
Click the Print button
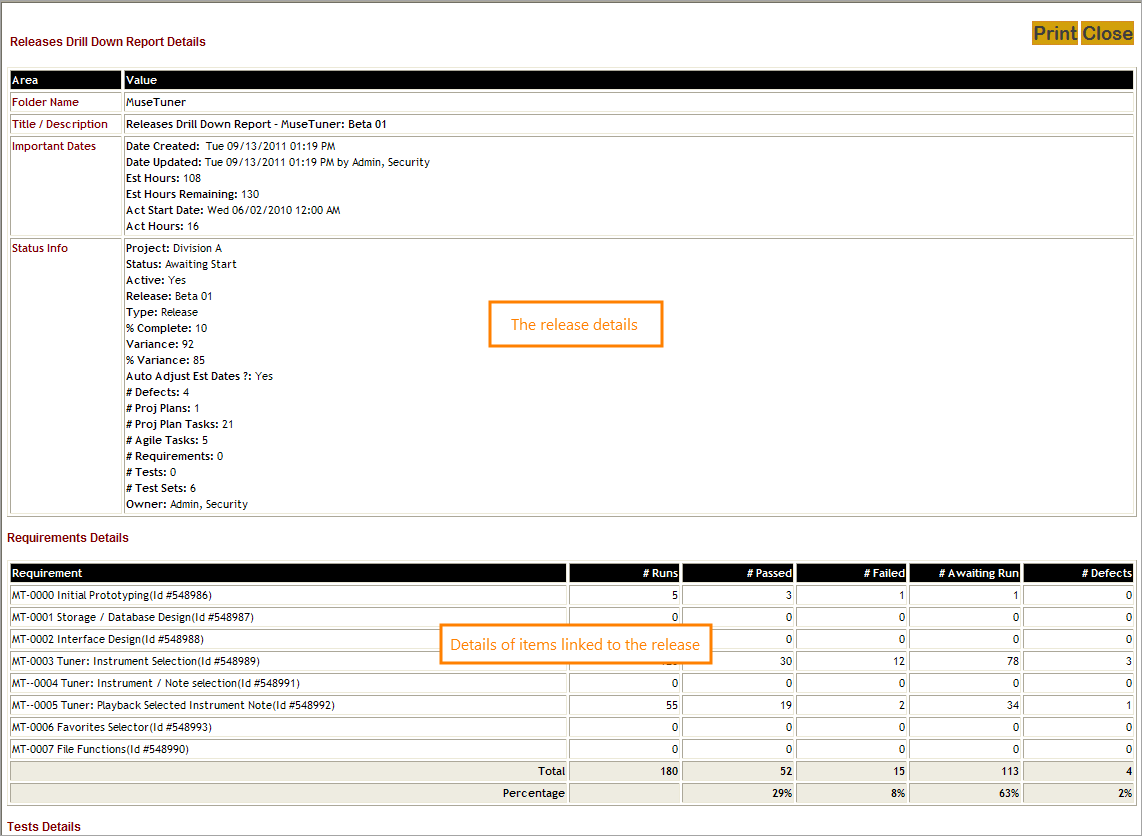pos(1055,34)
